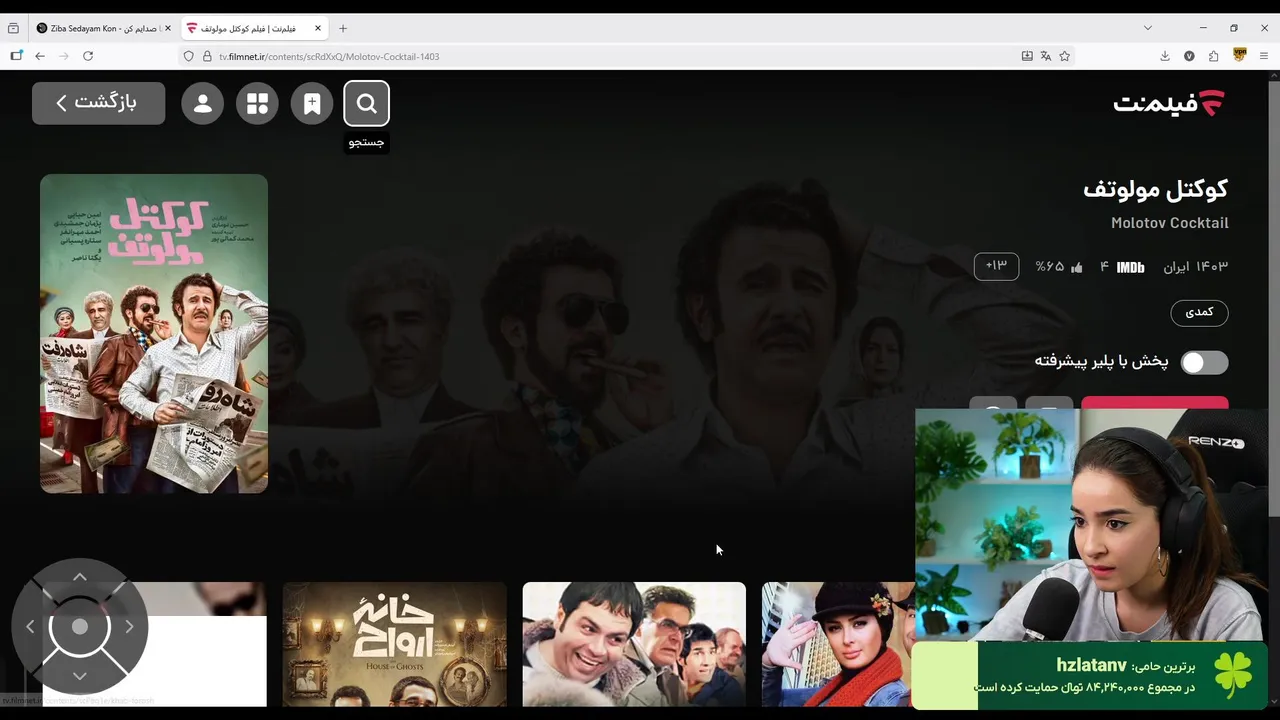Open the search (جستجو) icon
The width and height of the screenshot is (1280, 720).
point(366,103)
